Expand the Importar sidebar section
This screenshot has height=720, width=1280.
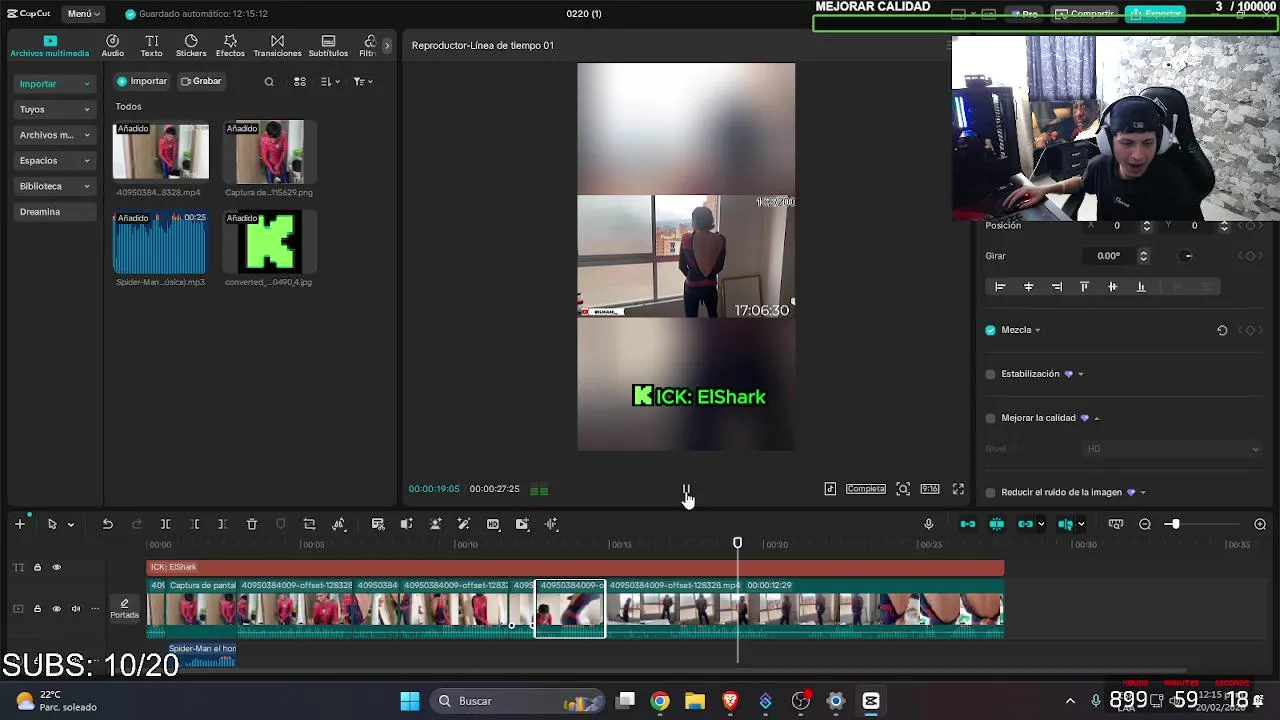[x=55, y=84]
